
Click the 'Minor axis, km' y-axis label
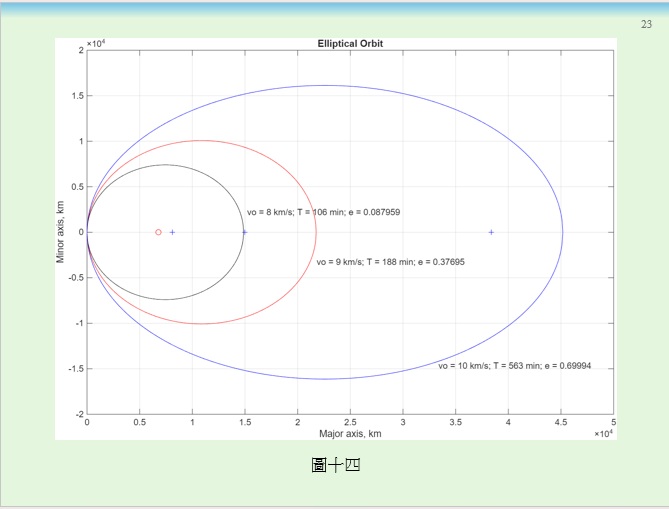(62, 231)
